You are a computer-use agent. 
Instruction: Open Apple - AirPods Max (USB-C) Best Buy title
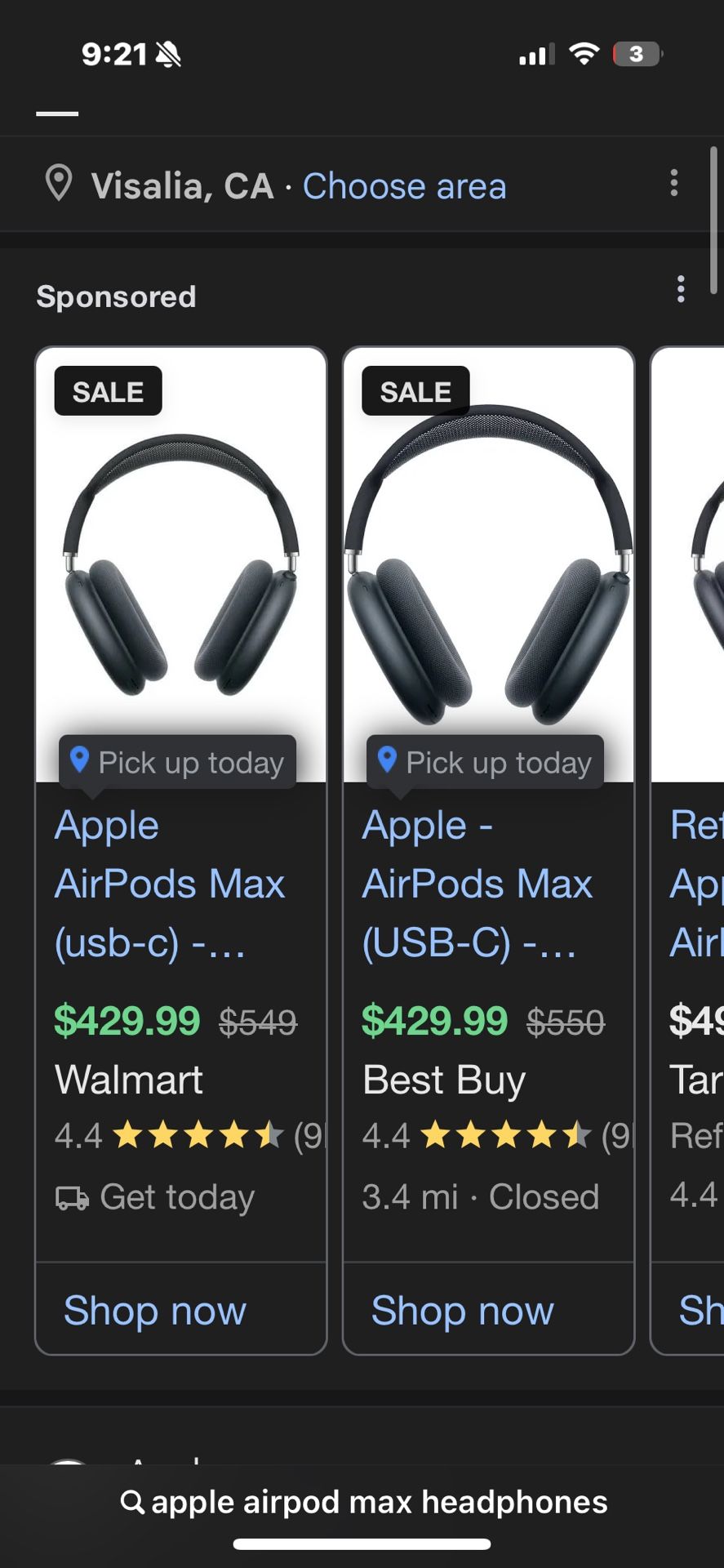477,884
